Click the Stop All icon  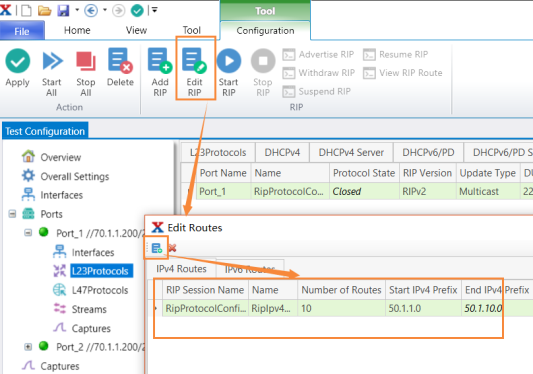pyautogui.click(x=86, y=62)
